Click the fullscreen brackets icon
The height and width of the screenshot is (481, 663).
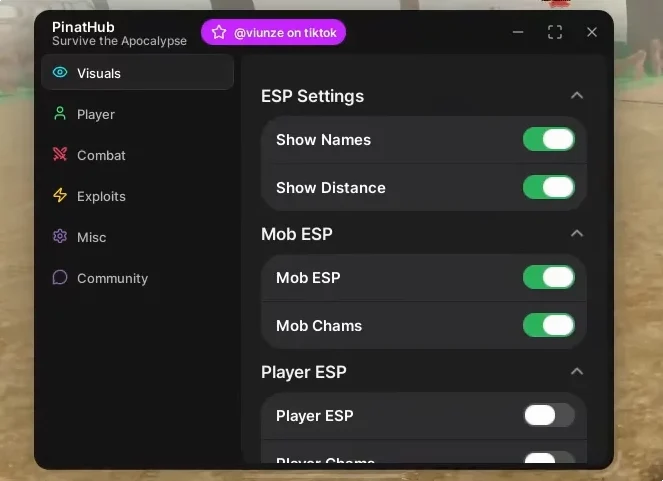[x=555, y=32]
